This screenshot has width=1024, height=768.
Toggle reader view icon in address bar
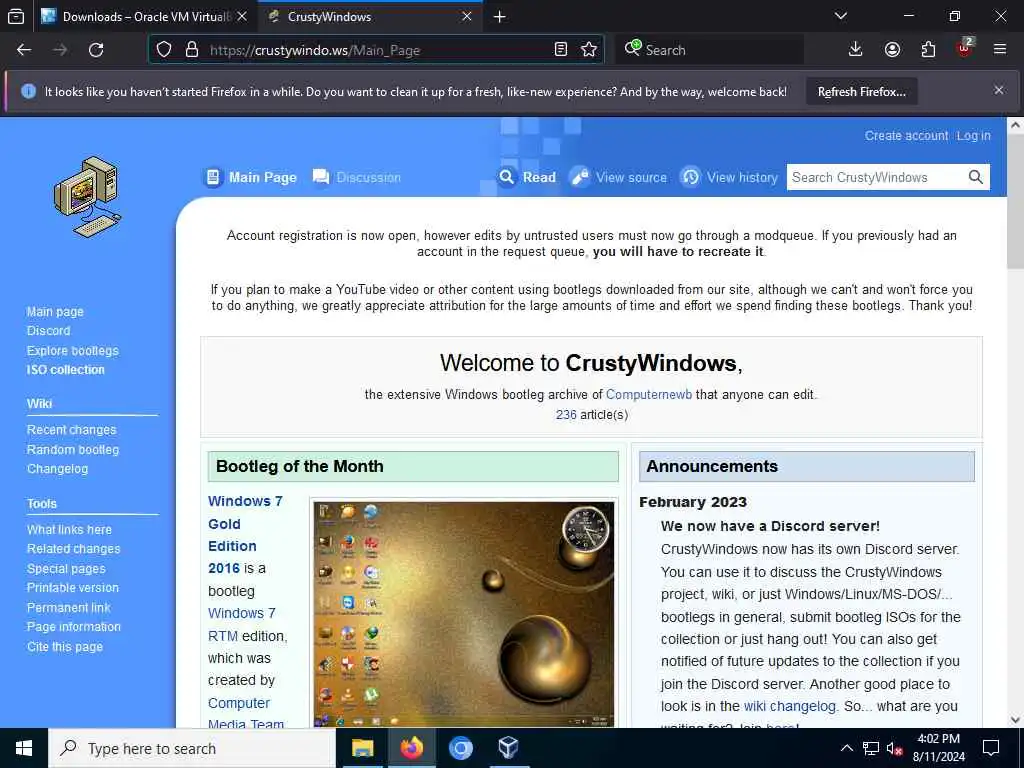tap(560, 50)
